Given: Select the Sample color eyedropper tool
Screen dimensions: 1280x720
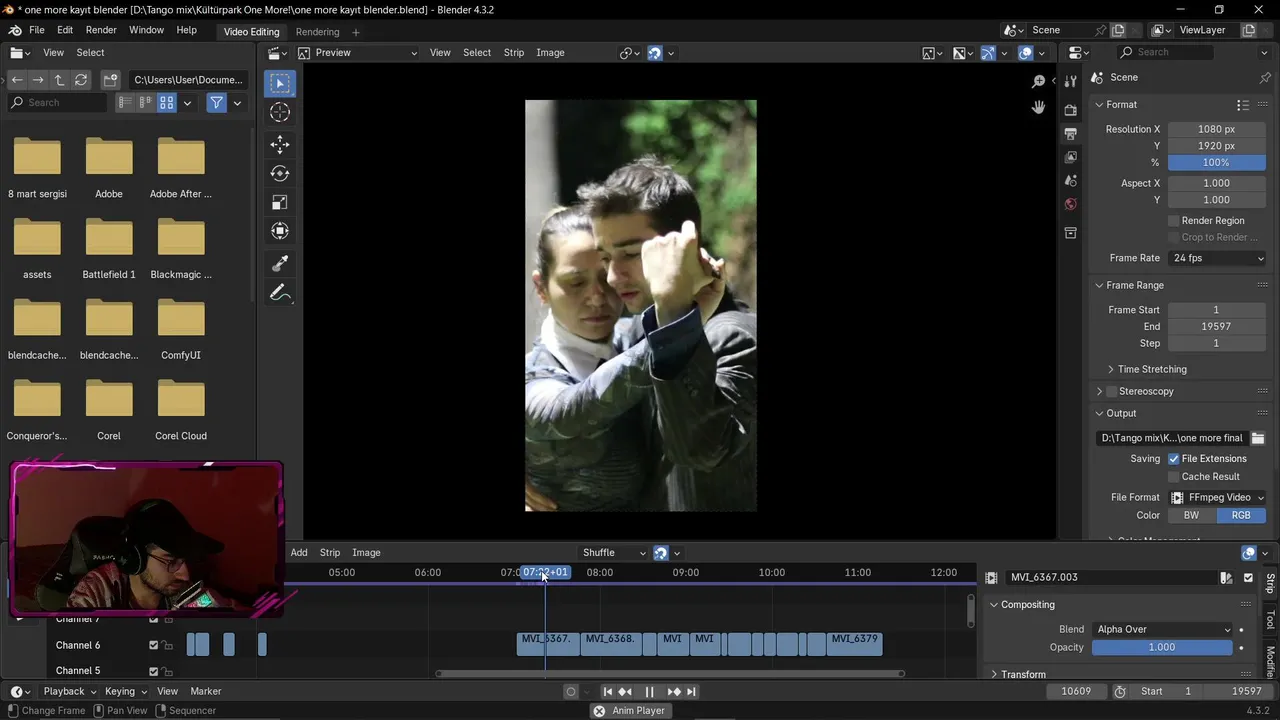Looking at the screenshot, I should 280,263.
